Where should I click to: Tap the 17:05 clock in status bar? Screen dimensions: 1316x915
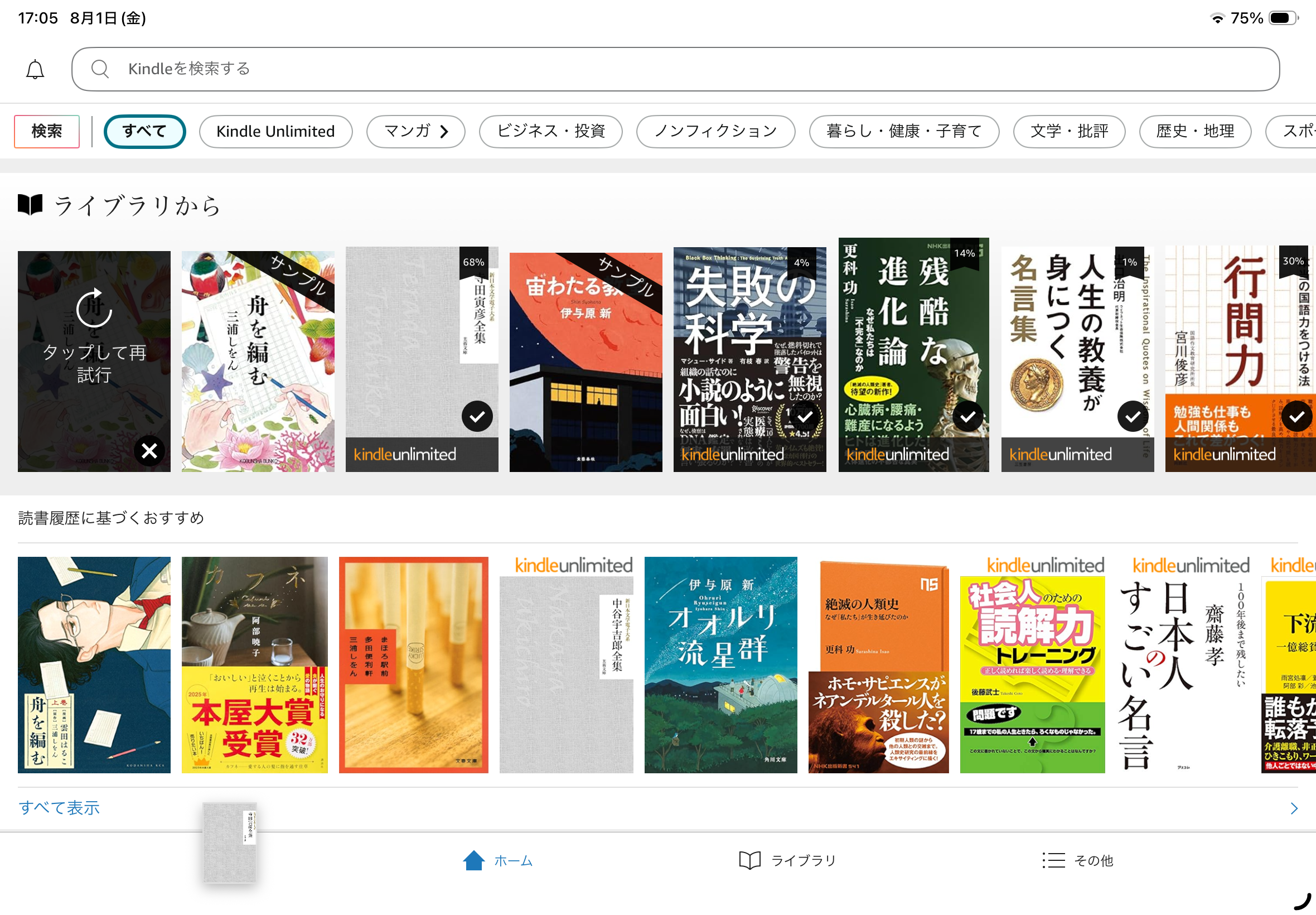38,18
